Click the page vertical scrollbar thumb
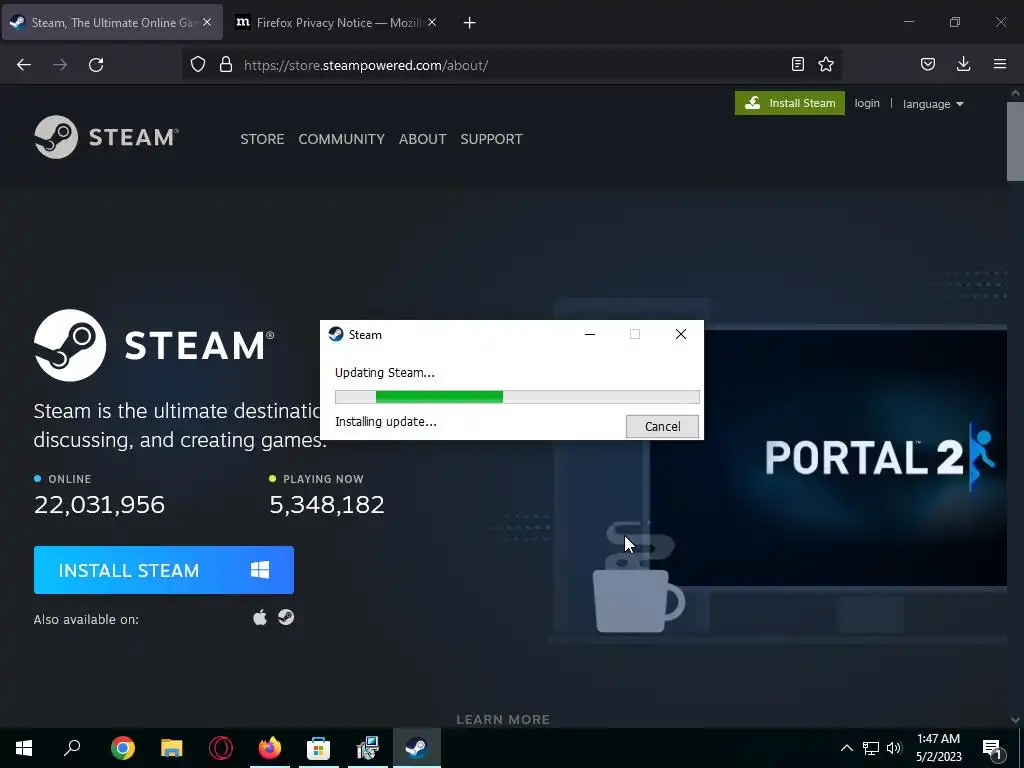 (1015, 141)
